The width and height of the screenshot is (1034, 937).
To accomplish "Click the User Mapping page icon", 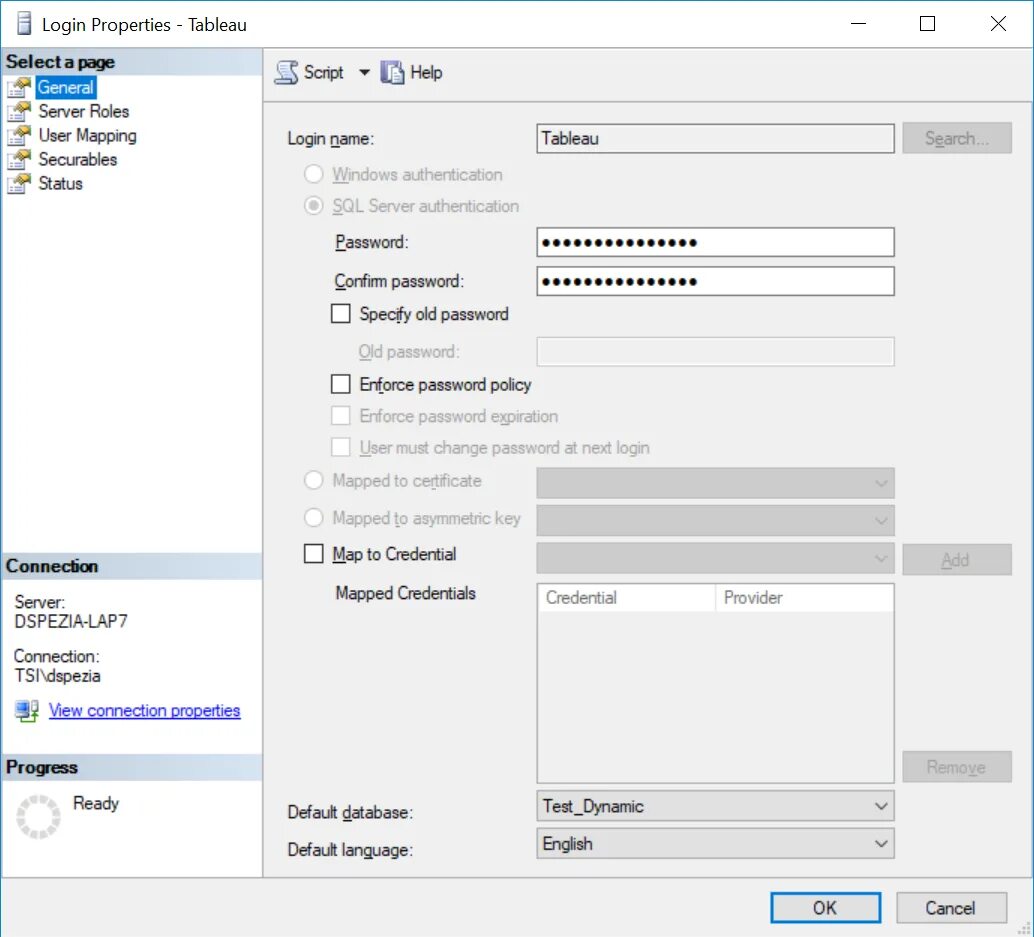I will click(x=19, y=135).
